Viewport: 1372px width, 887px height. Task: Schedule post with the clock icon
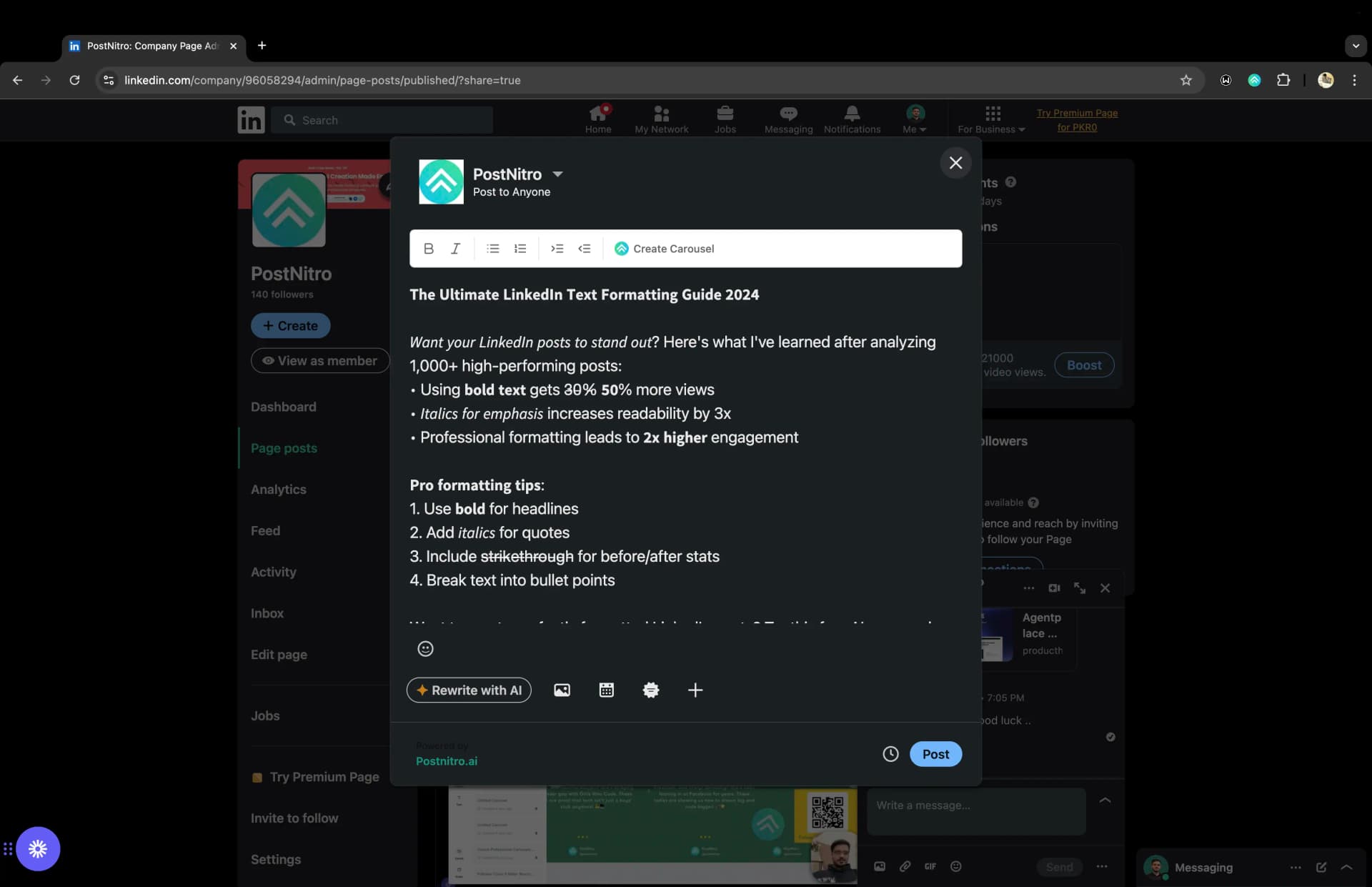pyautogui.click(x=890, y=753)
